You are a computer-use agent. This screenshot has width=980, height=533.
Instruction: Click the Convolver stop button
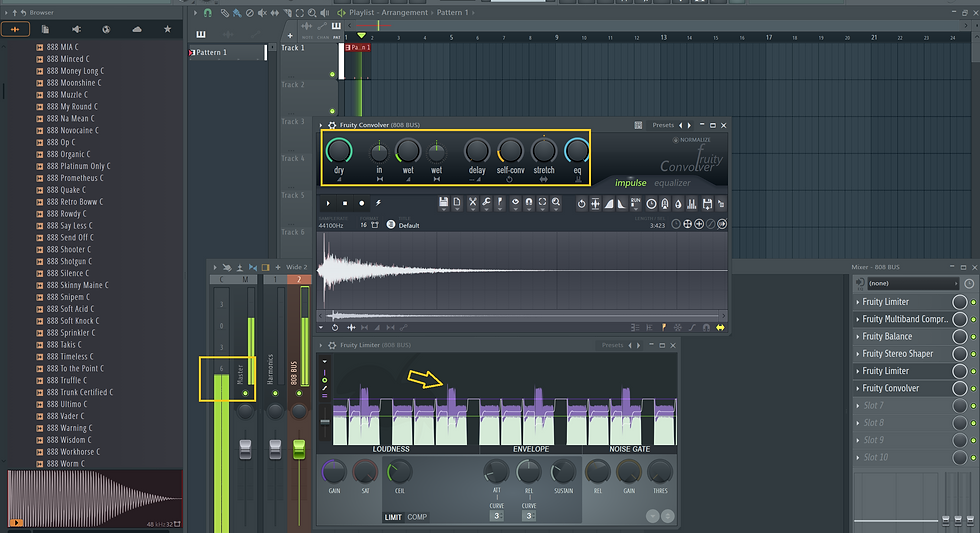[344, 203]
